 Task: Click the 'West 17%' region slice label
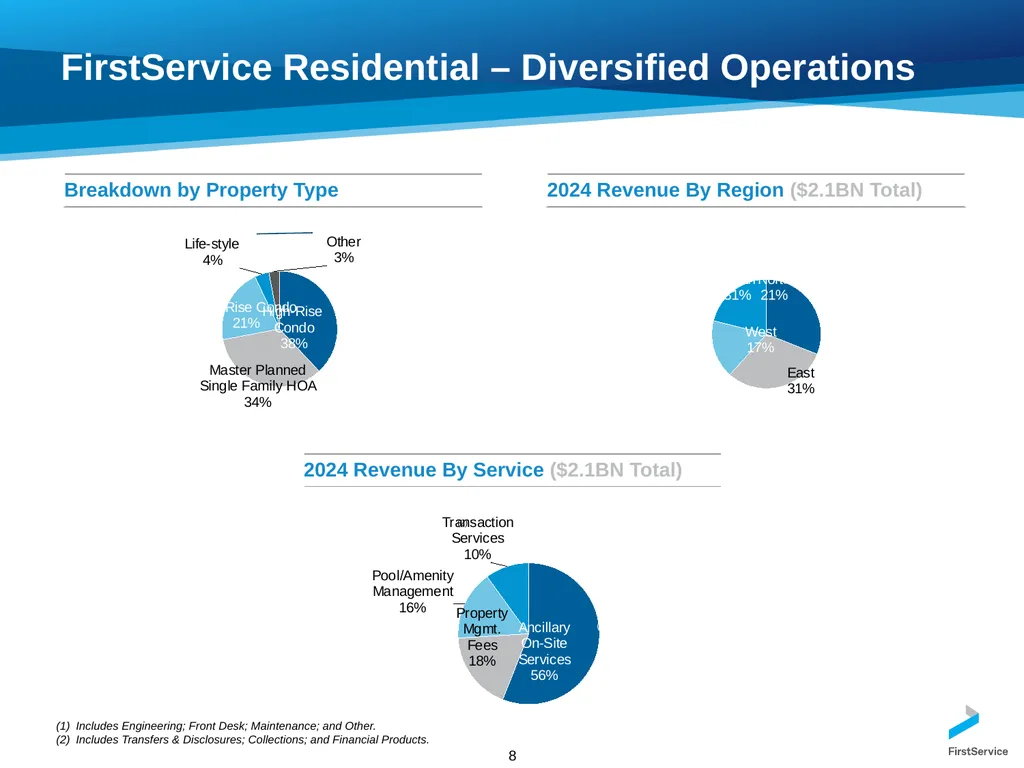point(761,340)
